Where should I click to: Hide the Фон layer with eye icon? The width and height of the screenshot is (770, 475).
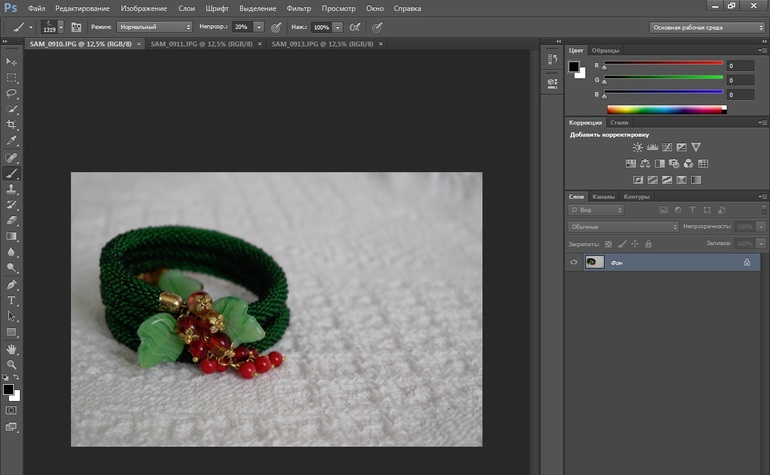[574, 262]
